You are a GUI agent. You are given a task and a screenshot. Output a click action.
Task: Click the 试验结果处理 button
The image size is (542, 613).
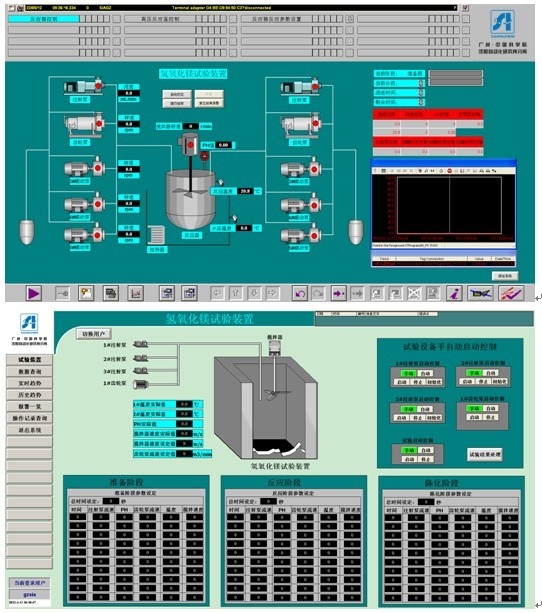click(x=485, y=454)
